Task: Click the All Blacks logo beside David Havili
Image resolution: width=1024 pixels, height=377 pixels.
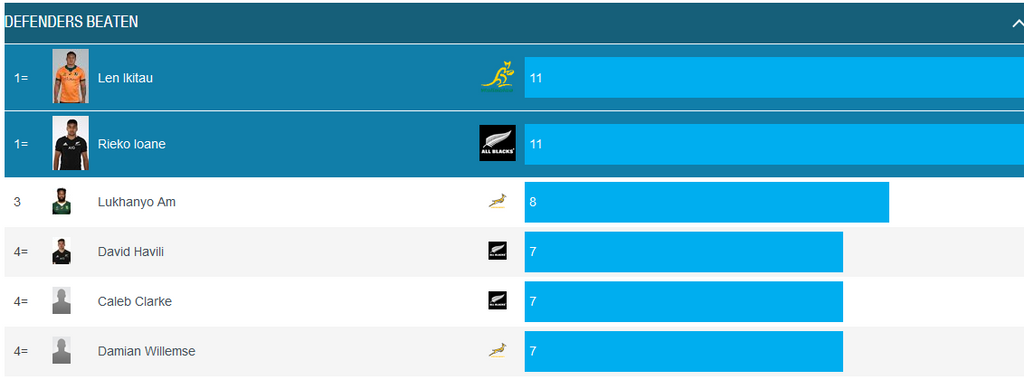Action: coord(498,251)
